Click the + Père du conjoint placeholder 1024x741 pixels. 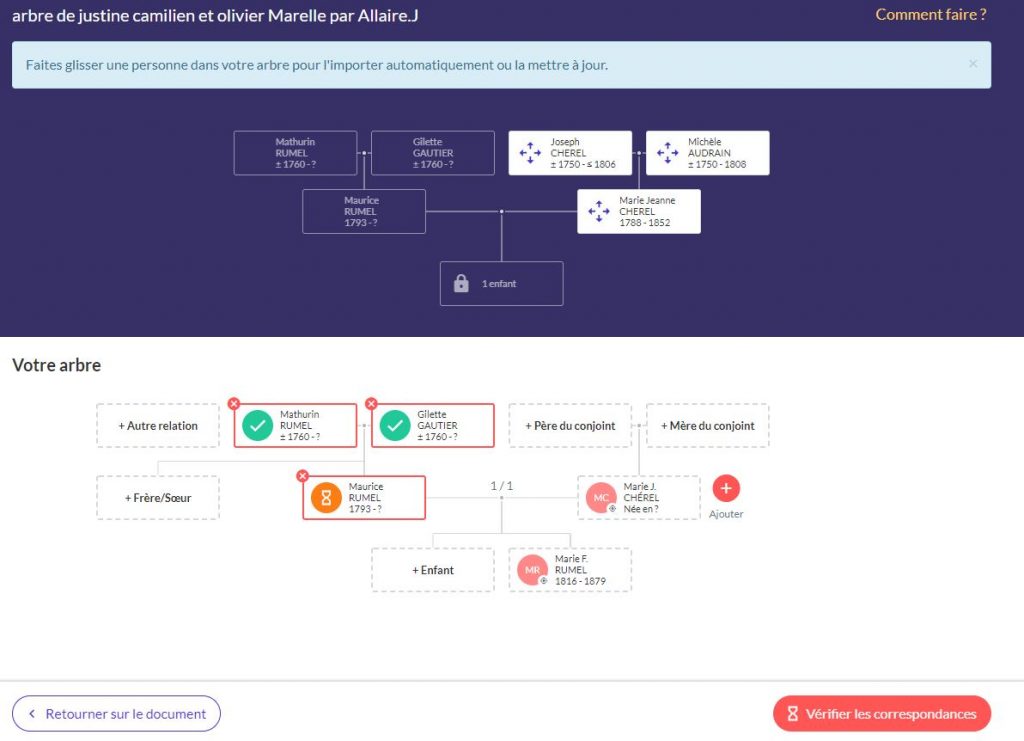pyautogui.click(x=570, y=426)
